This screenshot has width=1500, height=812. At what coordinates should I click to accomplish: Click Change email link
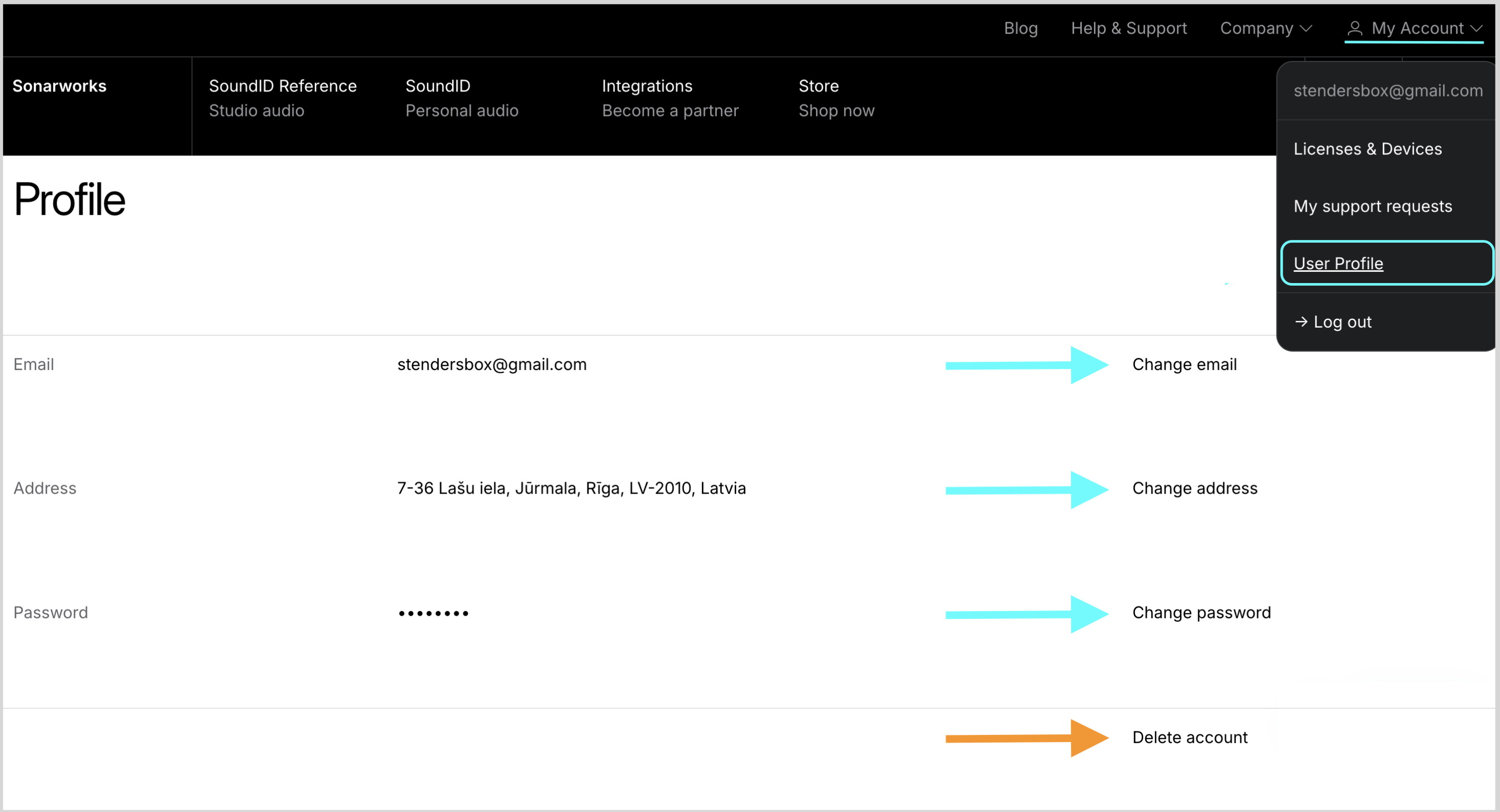tap(1184, 364)
